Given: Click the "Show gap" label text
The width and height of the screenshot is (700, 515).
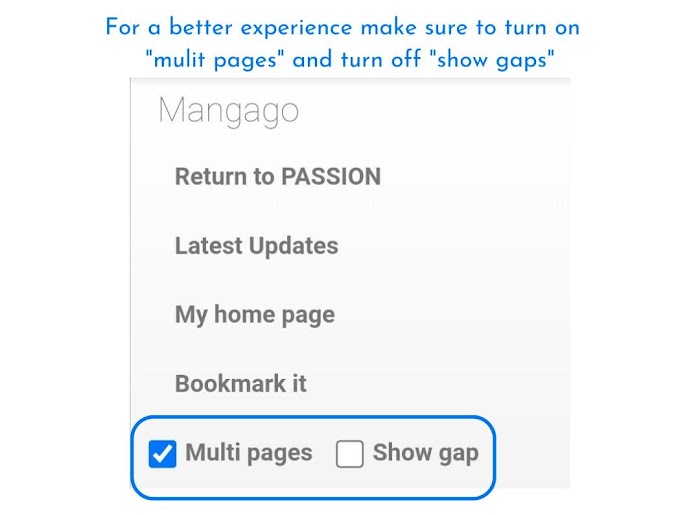Looking at the screenshot, I should pos(425,453).
